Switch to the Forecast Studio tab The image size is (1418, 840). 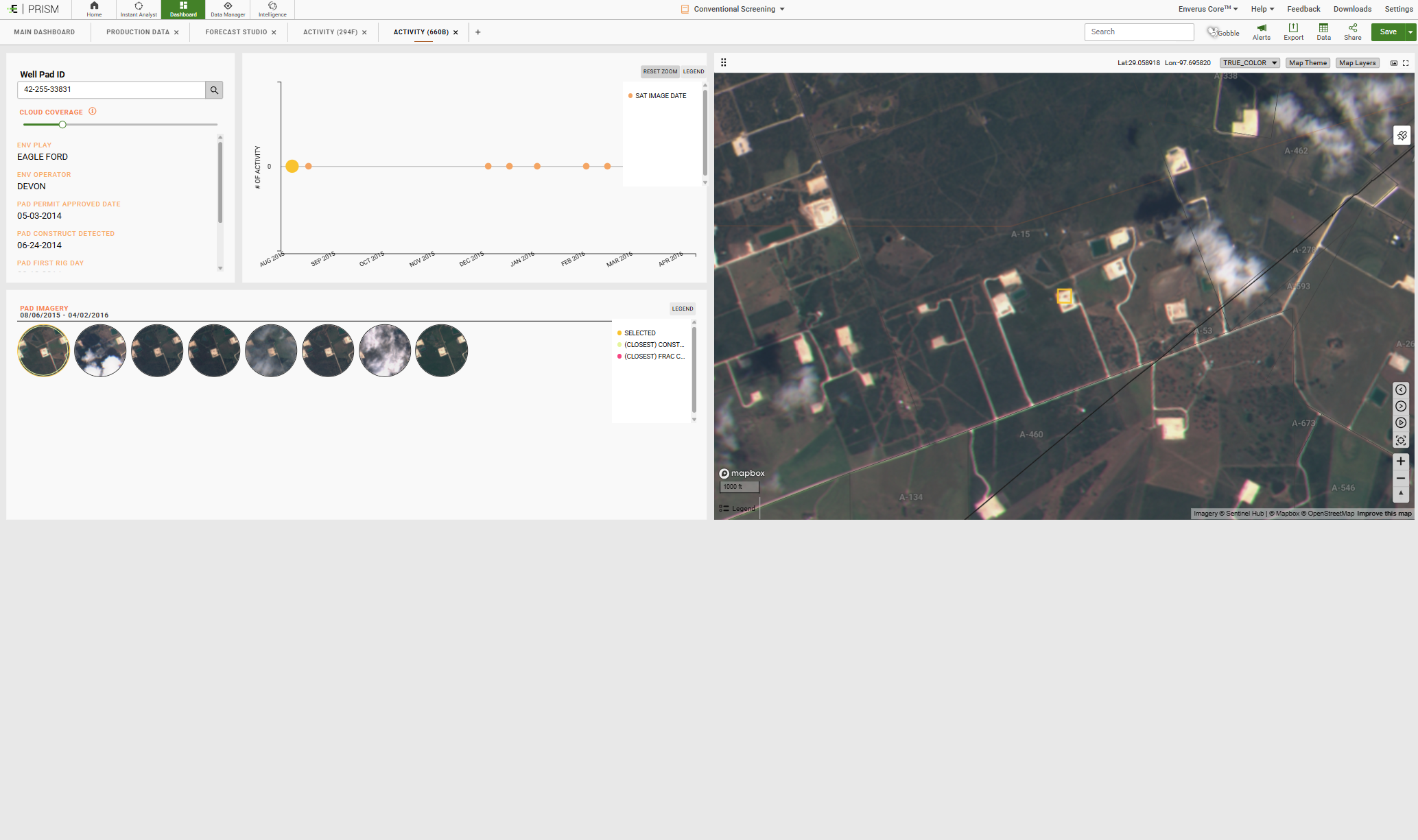pos(236,32)
